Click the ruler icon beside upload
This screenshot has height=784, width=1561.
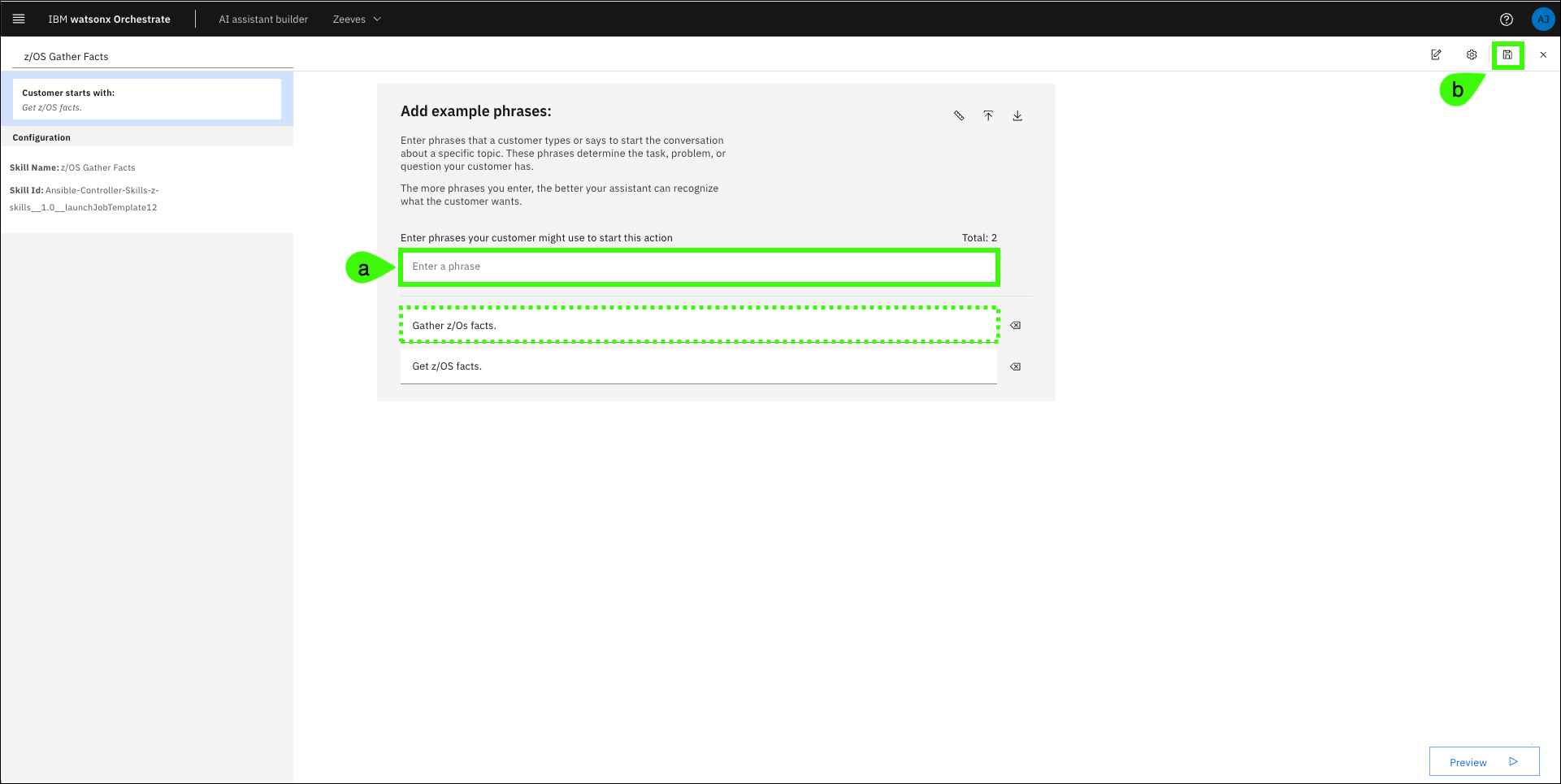tap(959, 116)
